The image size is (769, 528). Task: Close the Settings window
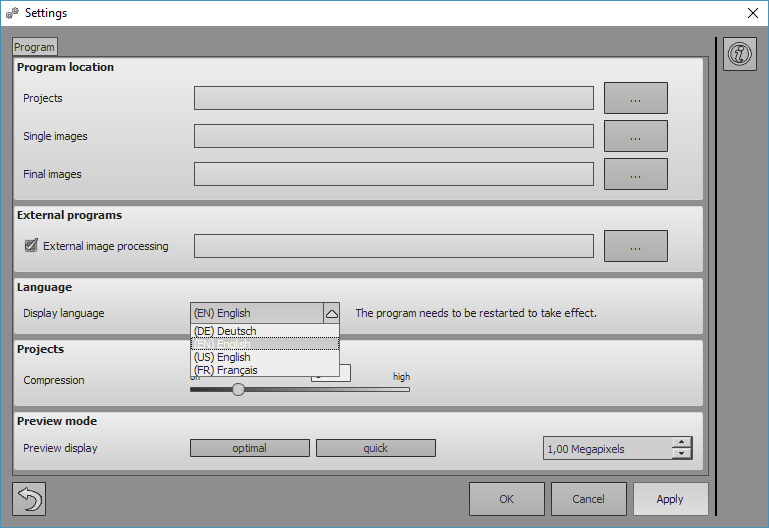coord(753,13)
